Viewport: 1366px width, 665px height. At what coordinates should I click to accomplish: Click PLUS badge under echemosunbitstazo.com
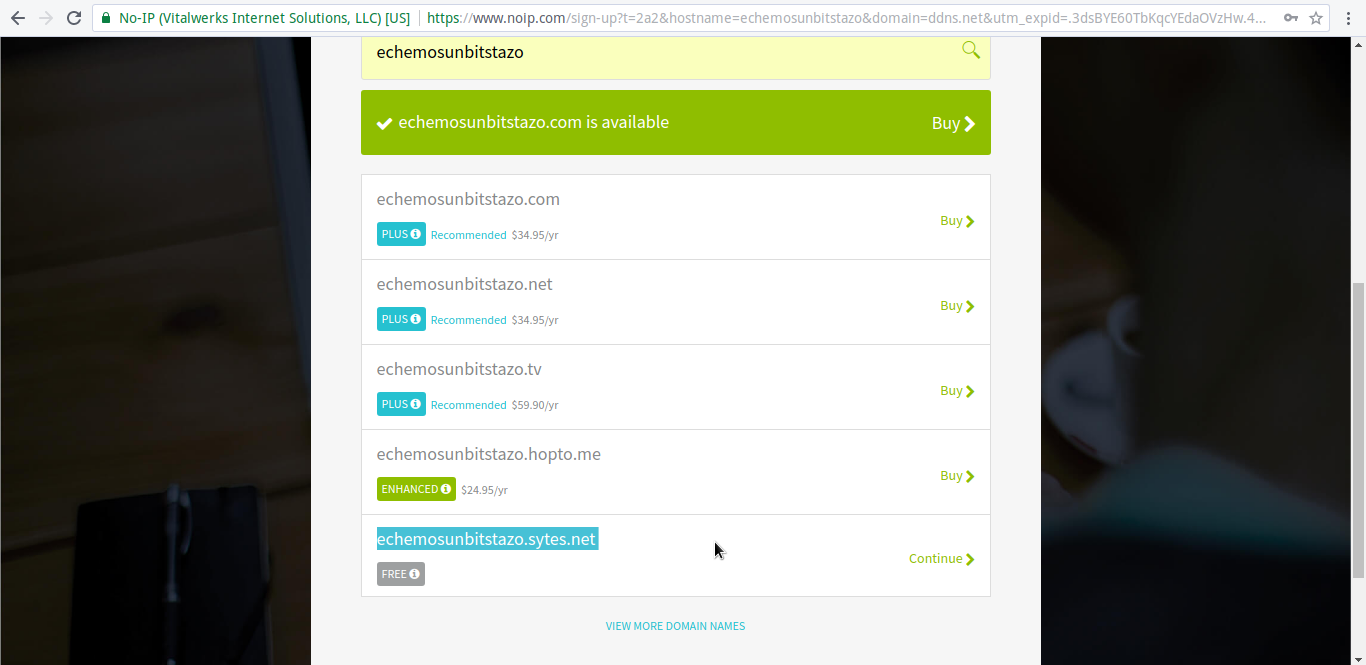pos(401,234)
